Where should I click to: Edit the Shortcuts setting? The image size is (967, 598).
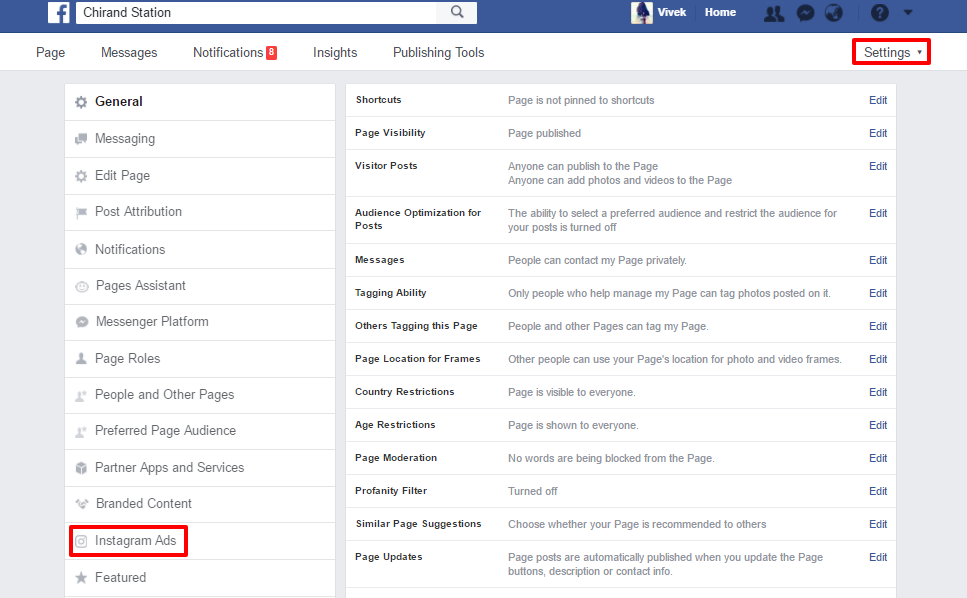(x=878, y=100)
